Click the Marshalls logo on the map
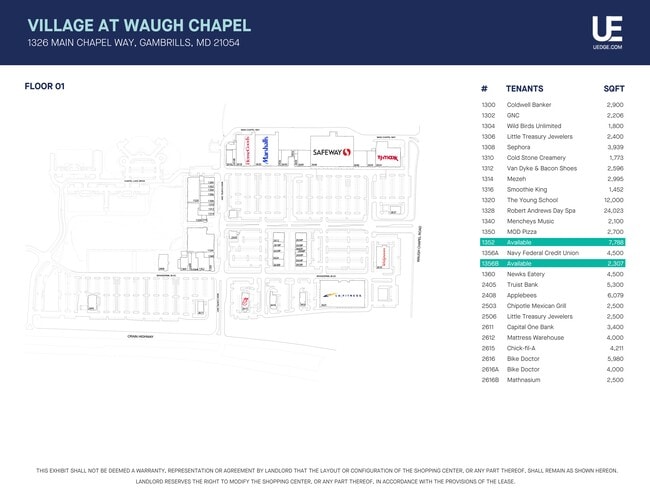650x502 pixels. [x=266, y=151]
